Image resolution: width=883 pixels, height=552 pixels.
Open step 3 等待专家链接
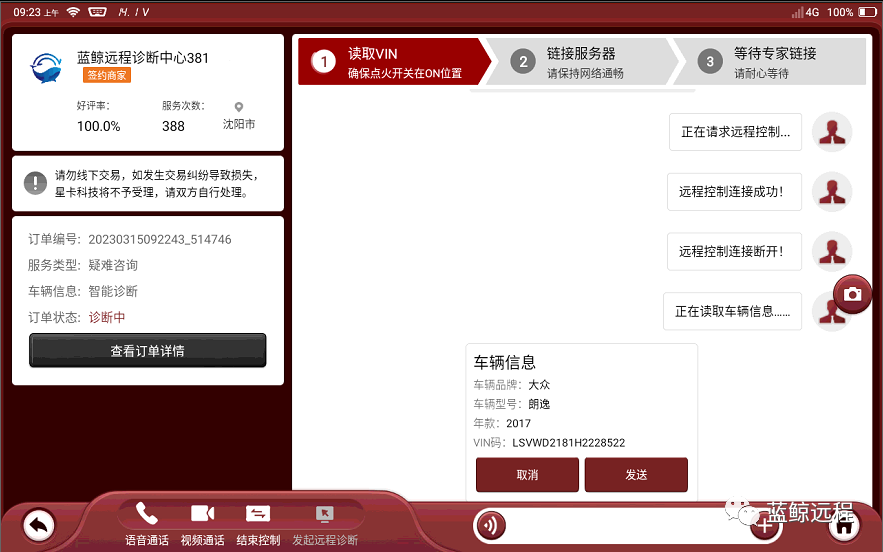(770, 61)
